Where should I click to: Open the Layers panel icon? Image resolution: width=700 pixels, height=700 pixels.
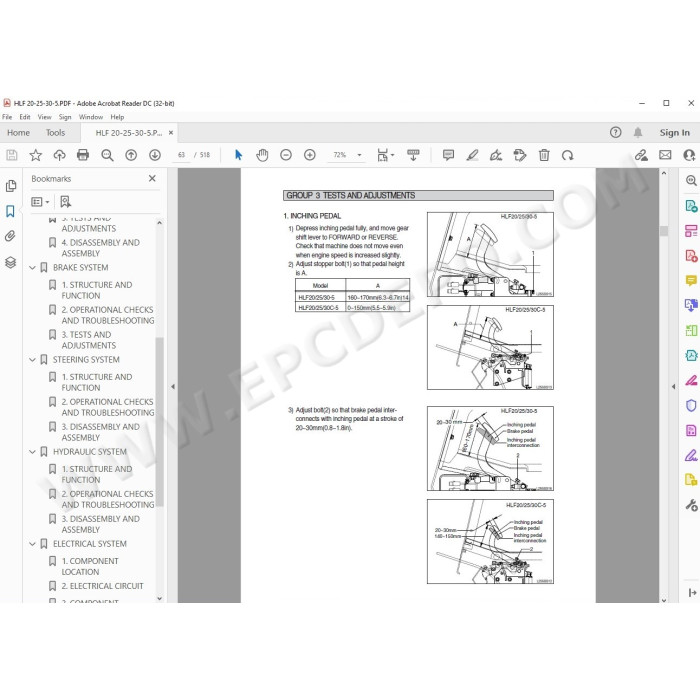(x=11, y=262)
